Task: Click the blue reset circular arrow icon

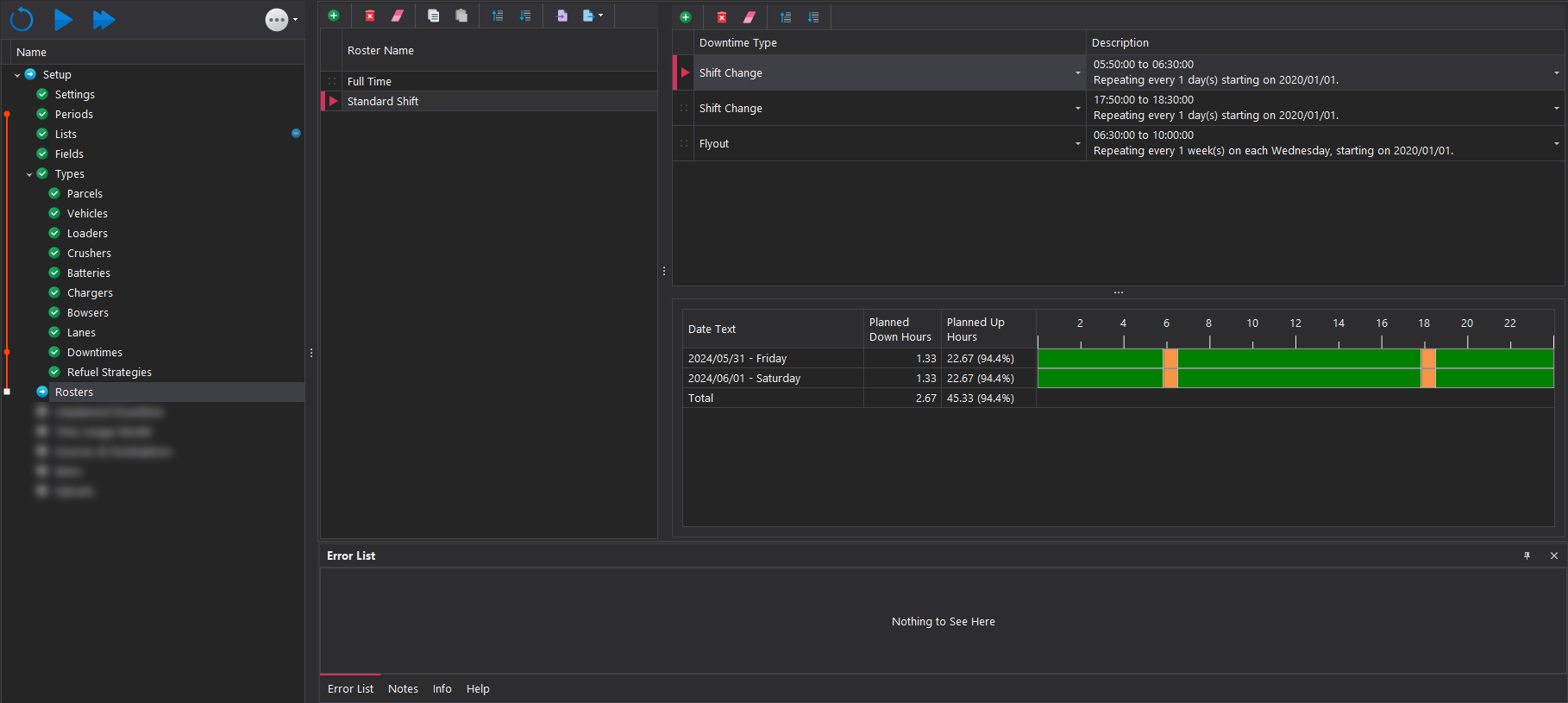Action: click(x=22, y=19)
